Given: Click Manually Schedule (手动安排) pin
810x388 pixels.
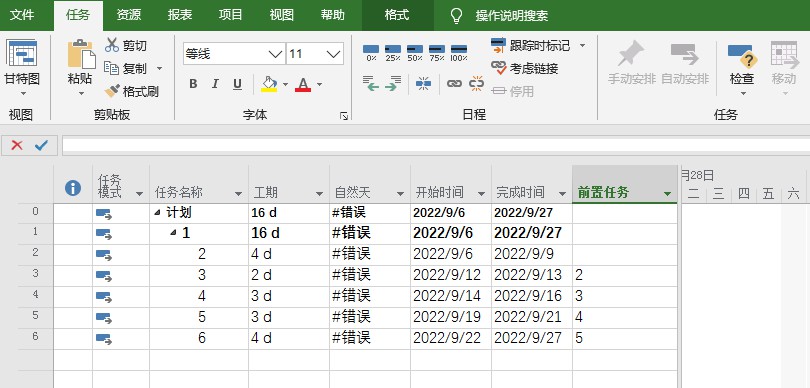Looking at the screenshot, I should pyautogui.click(x=631, y=63).
